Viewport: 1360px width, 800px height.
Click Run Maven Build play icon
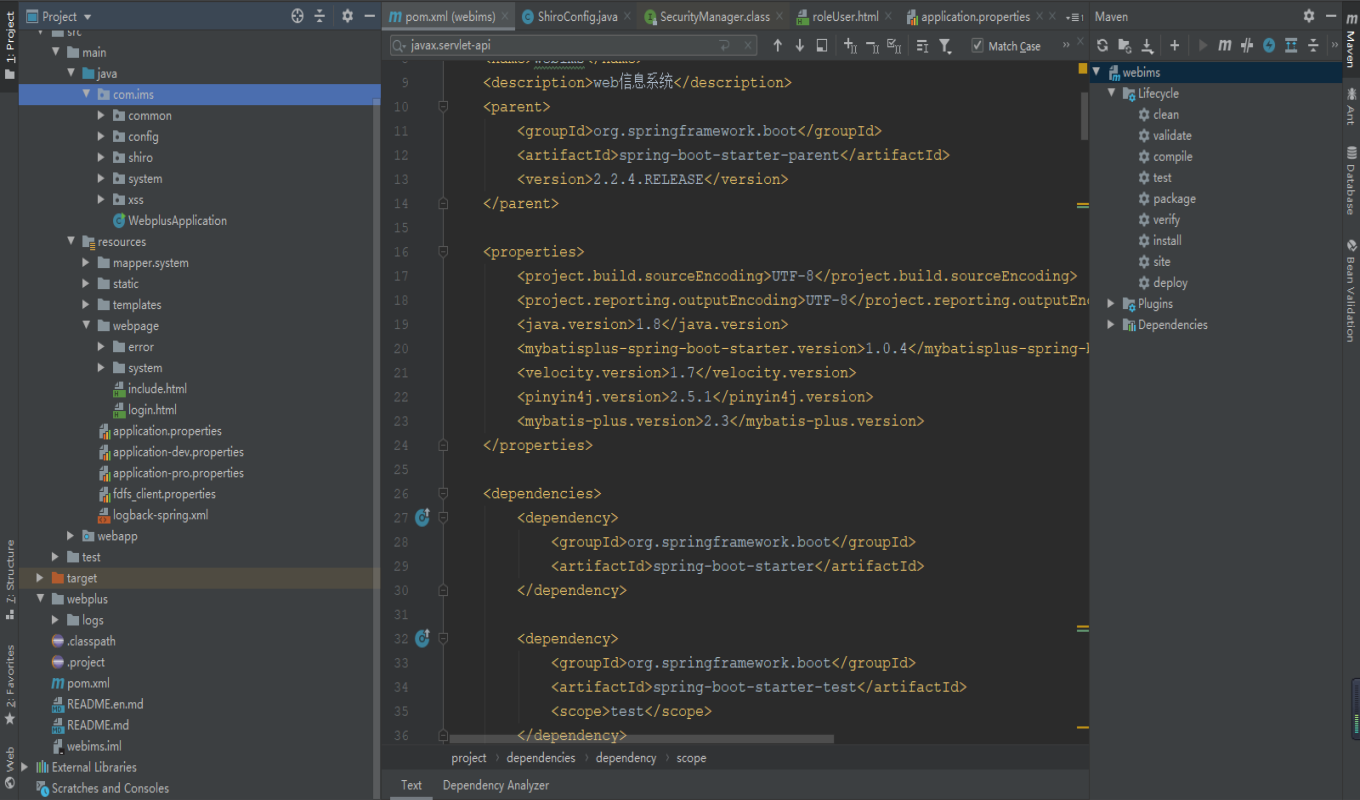pos(1203,45)
